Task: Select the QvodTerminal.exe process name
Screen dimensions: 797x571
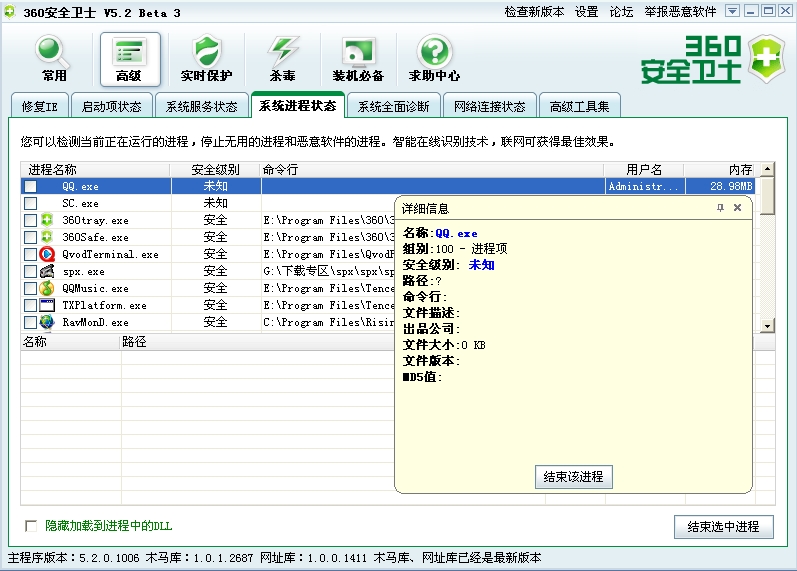Action: pos(110,254)
